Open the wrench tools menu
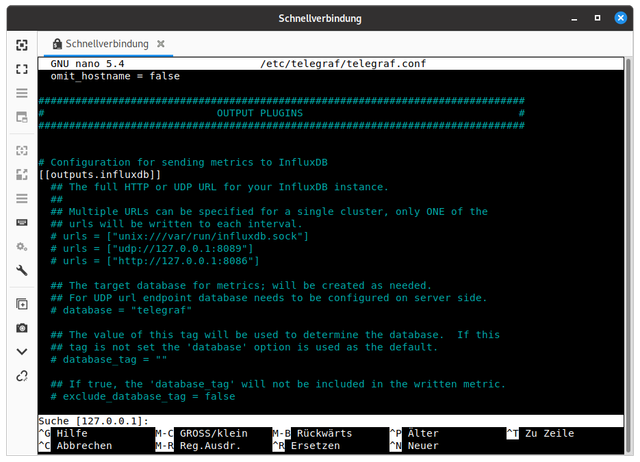The width and height of the screenshot is (640, 462). 22,270
